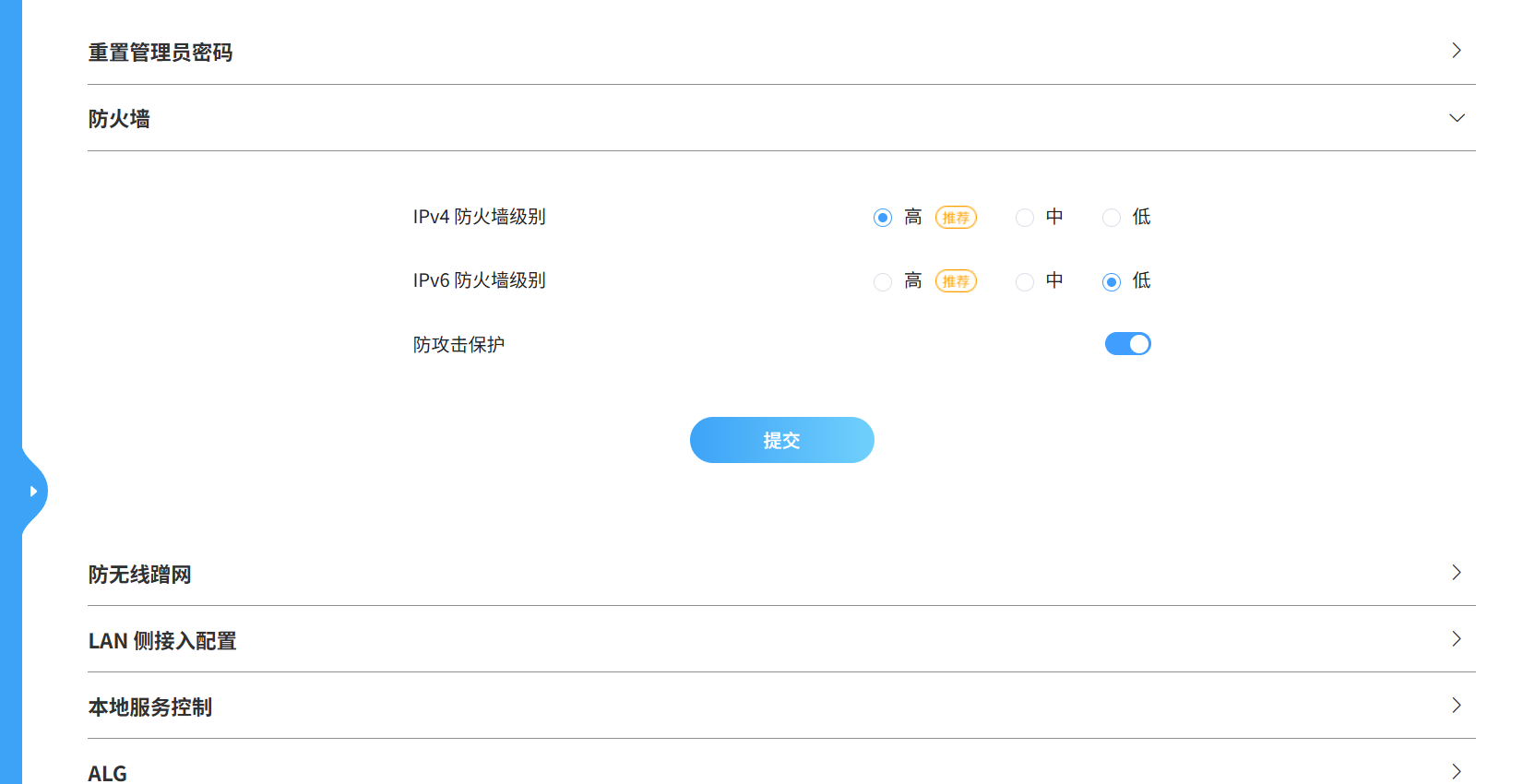Image resolution: width=1535 pixels, height=784 pixels.
Task: Toggle the 防攻击保护 switch
Action: [1127, 344]
